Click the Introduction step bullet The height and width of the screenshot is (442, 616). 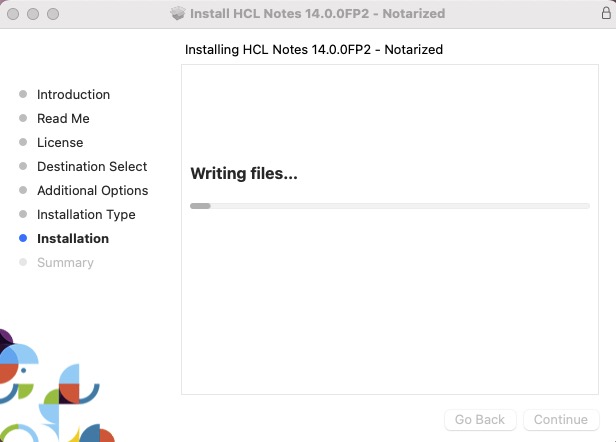23,95
